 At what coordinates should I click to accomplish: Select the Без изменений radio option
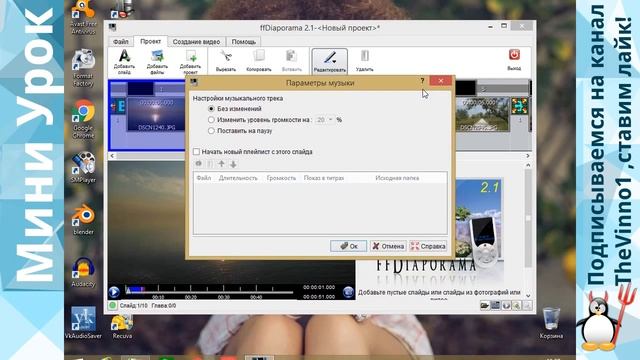click(x=211, y=109)
